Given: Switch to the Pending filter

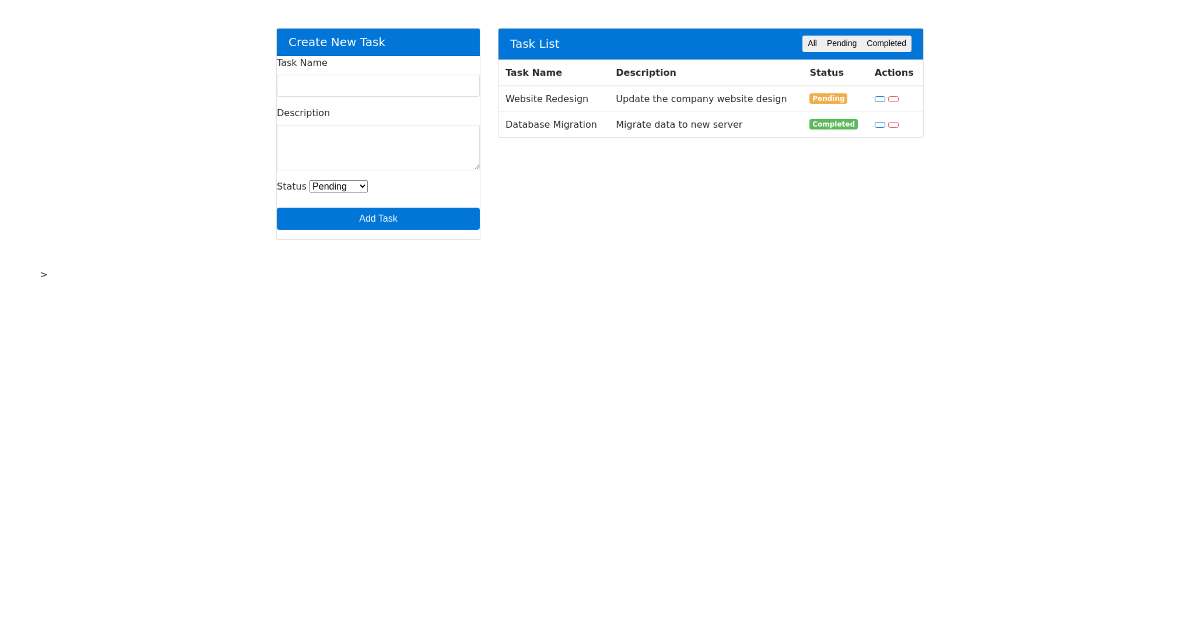Looking at the screenshot, I should coord(842,43).
